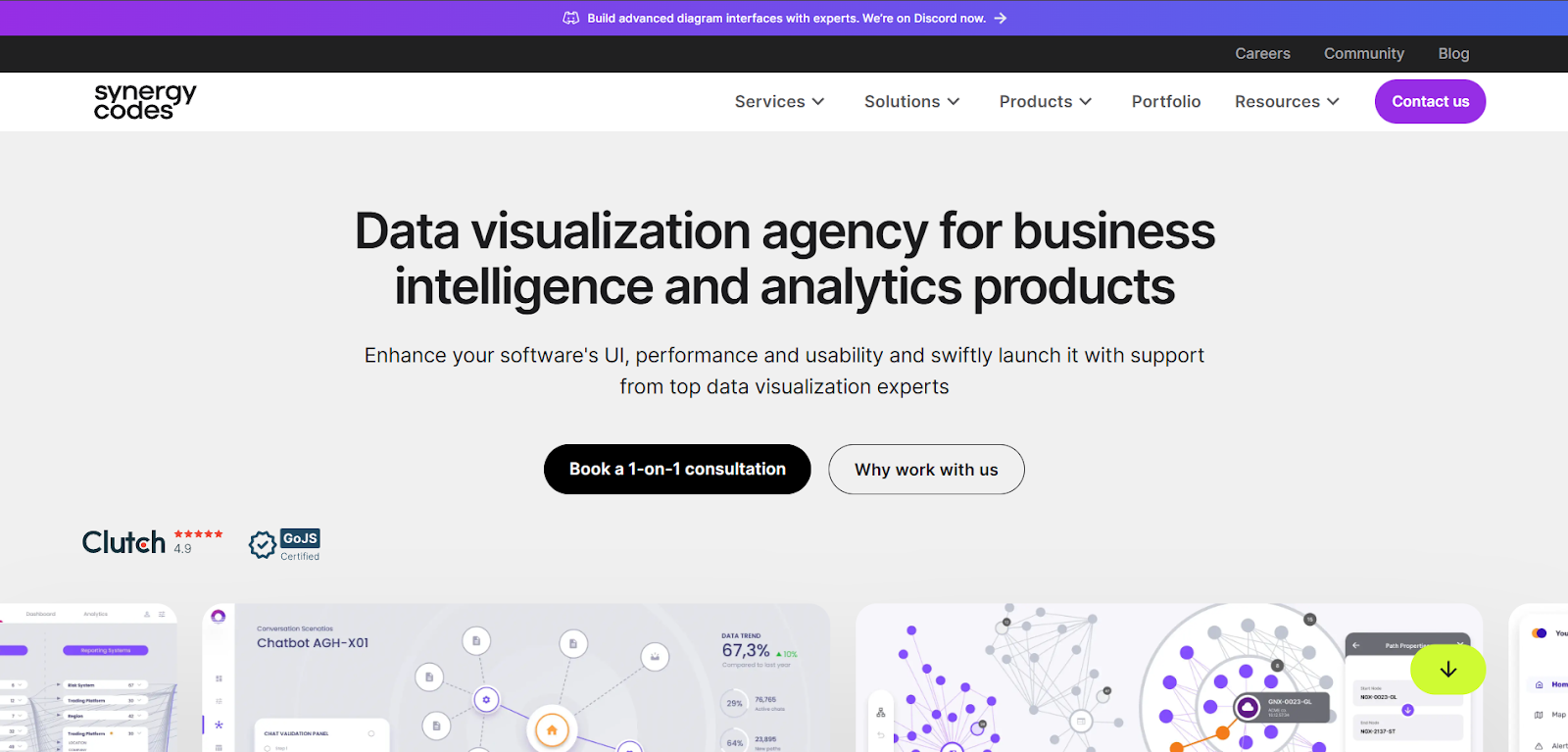Click the Synergy Codes logo
1568x752 pixels.
[x=145, y=101]
